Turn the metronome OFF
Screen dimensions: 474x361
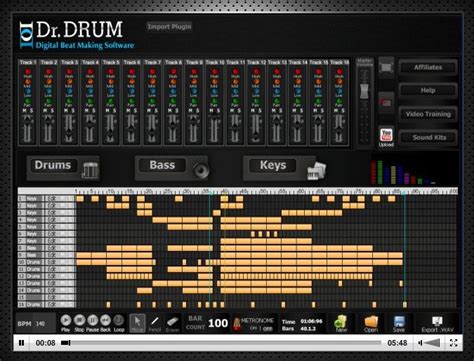(x=268, y=328)
